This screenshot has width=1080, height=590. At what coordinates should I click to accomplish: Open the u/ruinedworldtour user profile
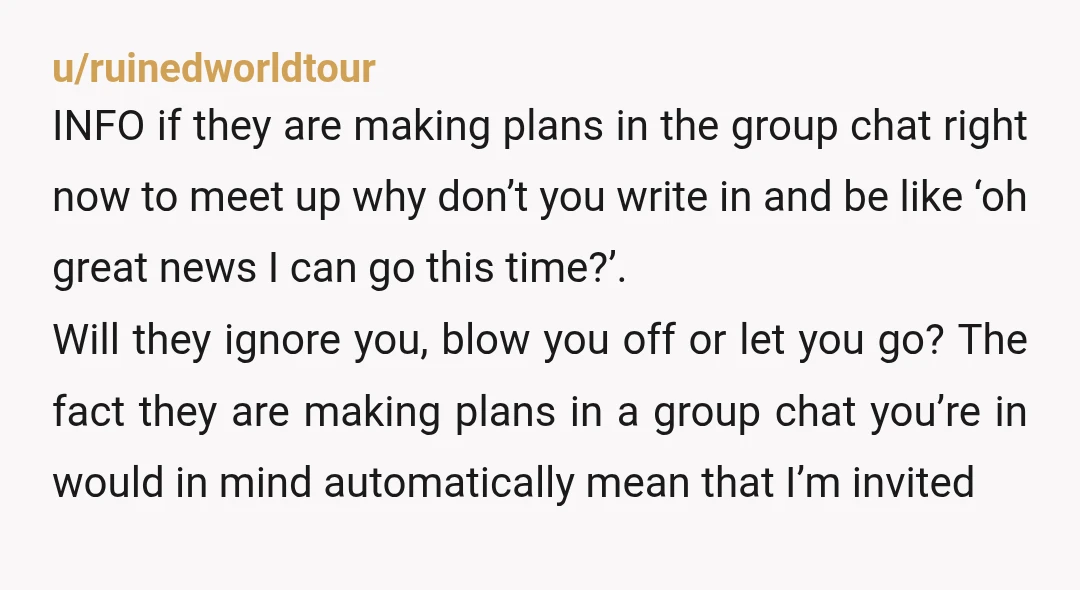coord(214,68)
